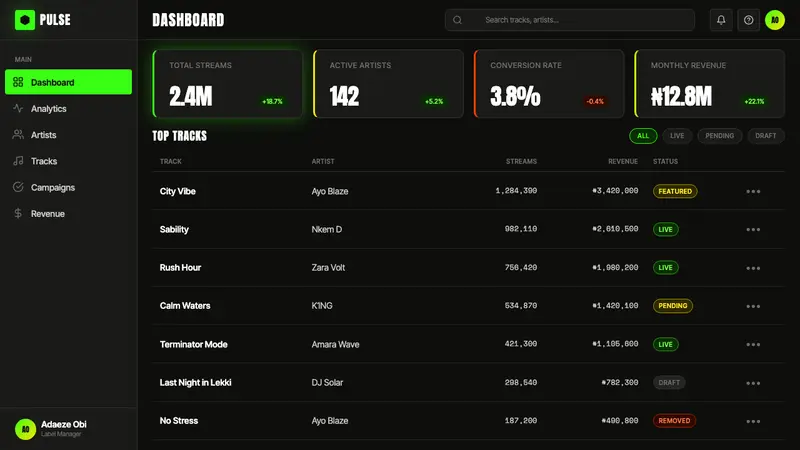This screenshot has width=800, height=450.
Task: Open the help question mark icon
Action: 748,20
